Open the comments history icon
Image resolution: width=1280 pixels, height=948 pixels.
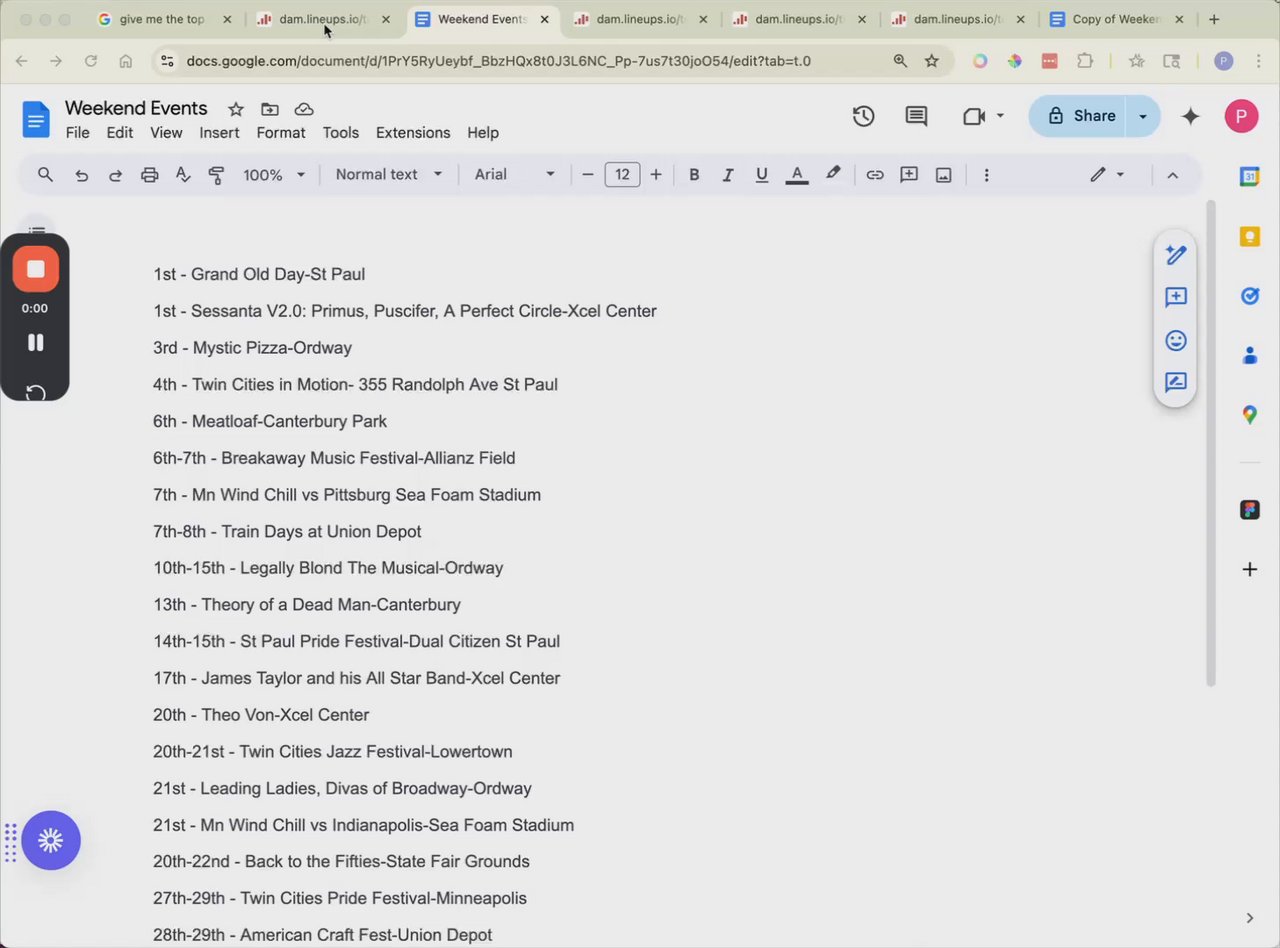pyautogui.click(x=916, y=117)
